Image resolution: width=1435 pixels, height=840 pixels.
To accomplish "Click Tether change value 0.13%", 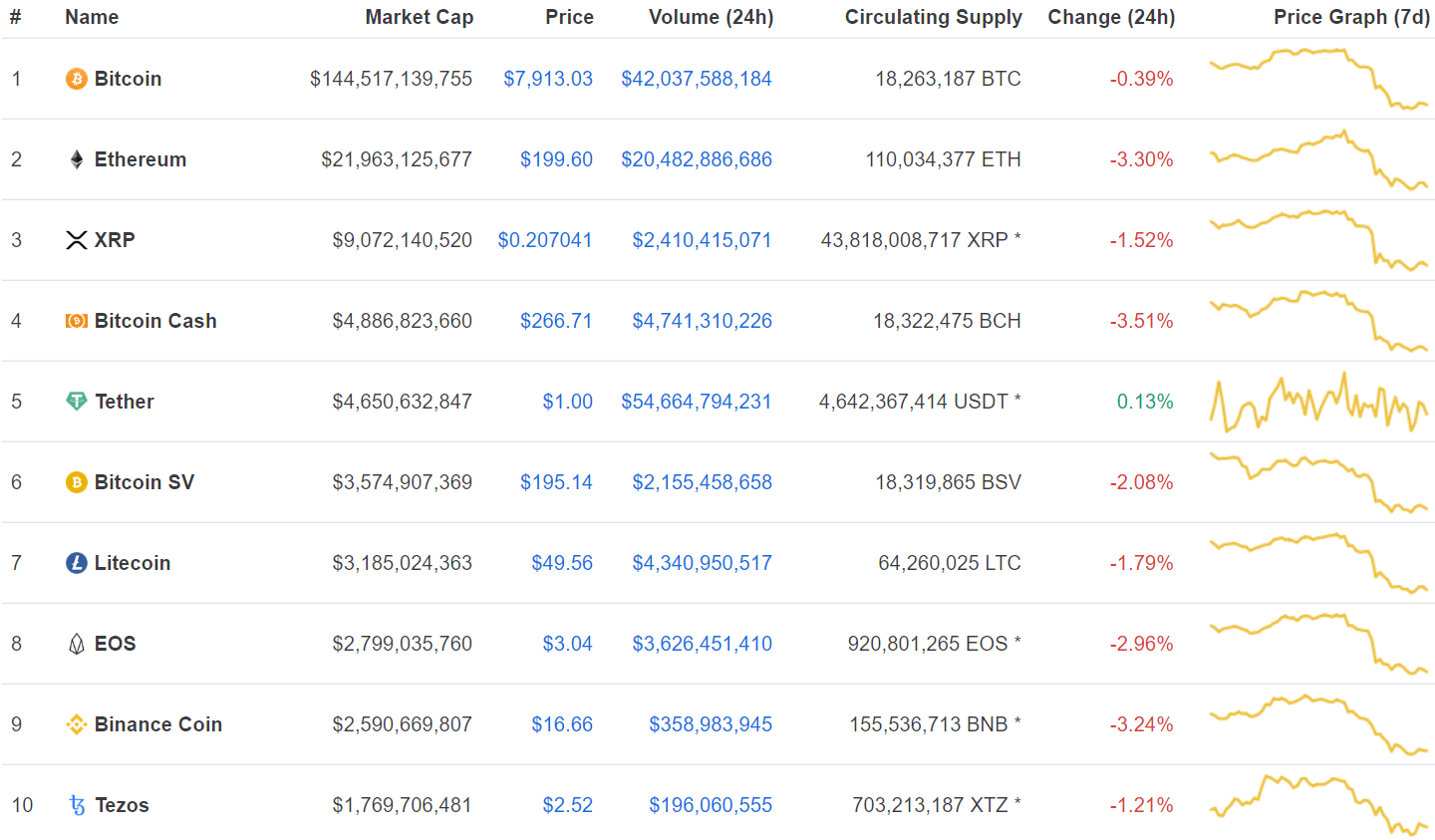I will point(1145,402).
